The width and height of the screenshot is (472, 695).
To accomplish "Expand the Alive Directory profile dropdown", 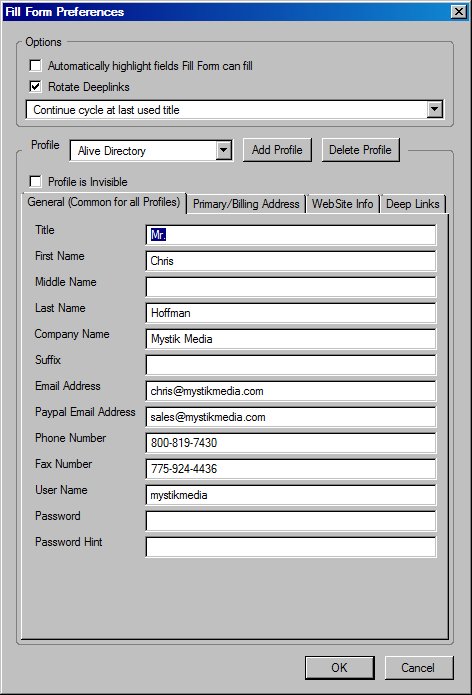I will click(x=224, y=151).
